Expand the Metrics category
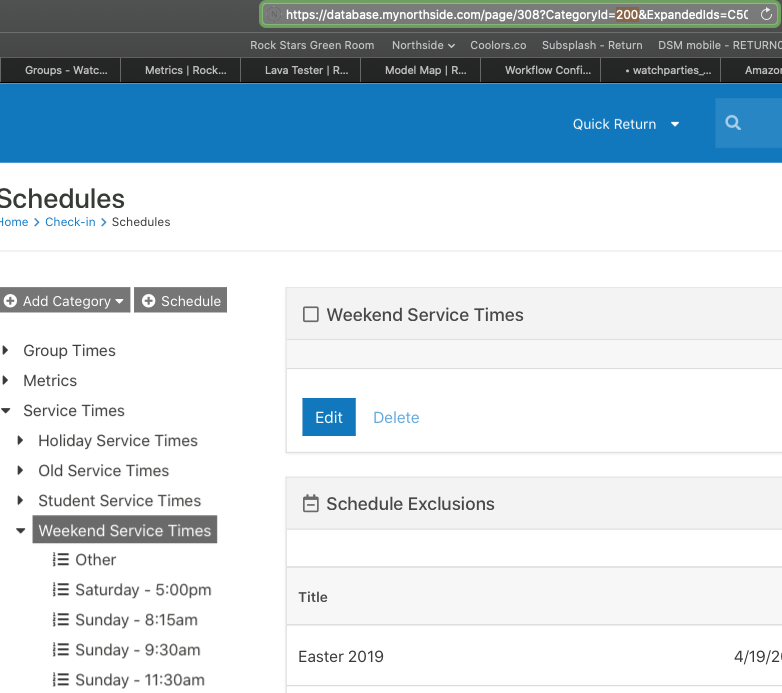Viewport: 782px width, 693px height. pos(5,380)
